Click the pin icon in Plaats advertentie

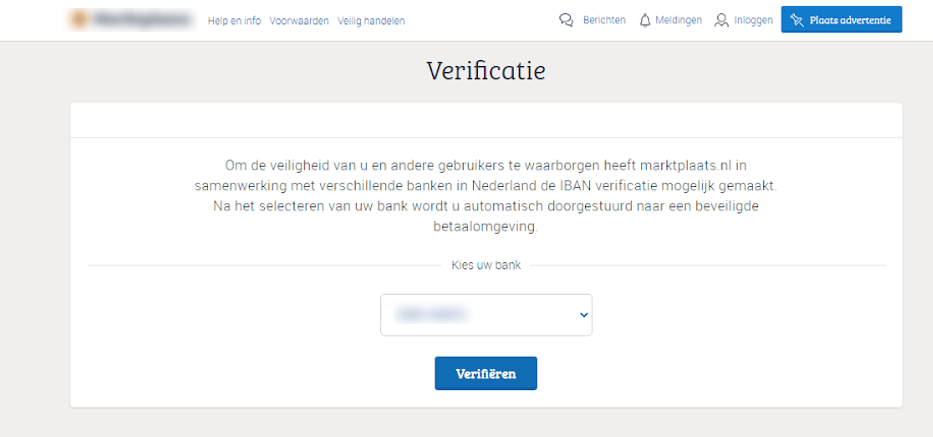(797, 20)
